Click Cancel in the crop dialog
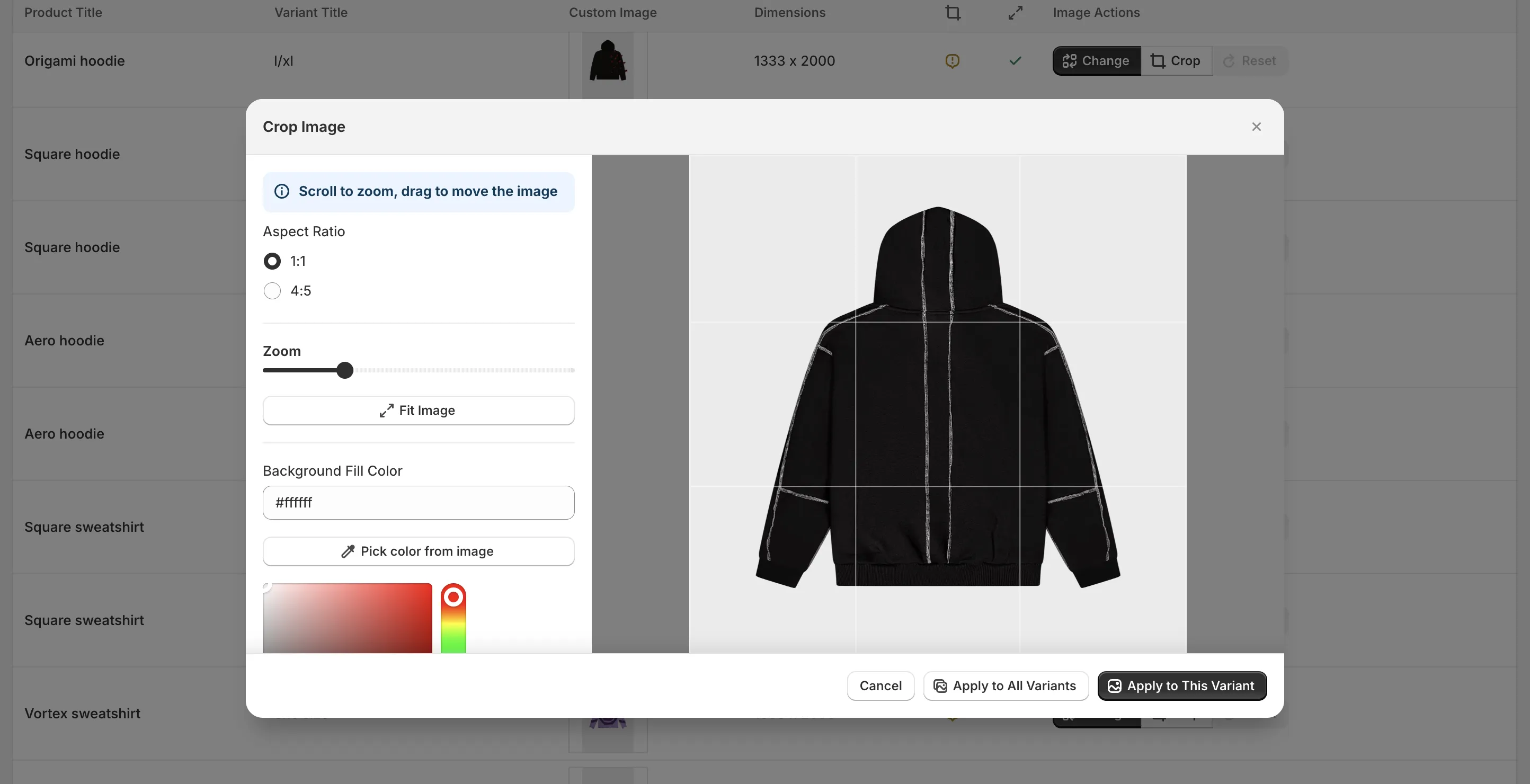Screen dimensions: 1530x784 [x=880, y=685]
